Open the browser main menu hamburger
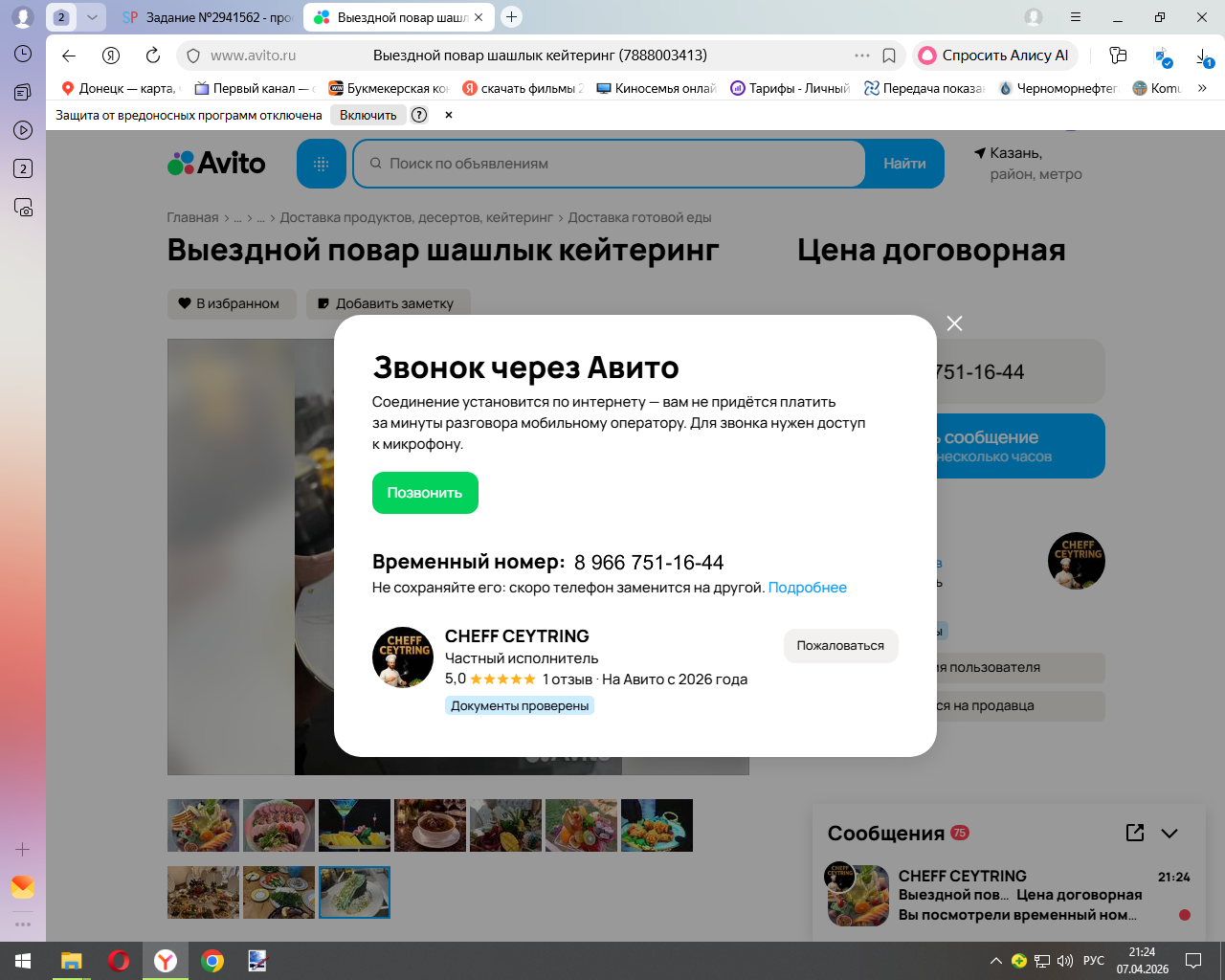The image size is (1225, 980). point(1076,17)
